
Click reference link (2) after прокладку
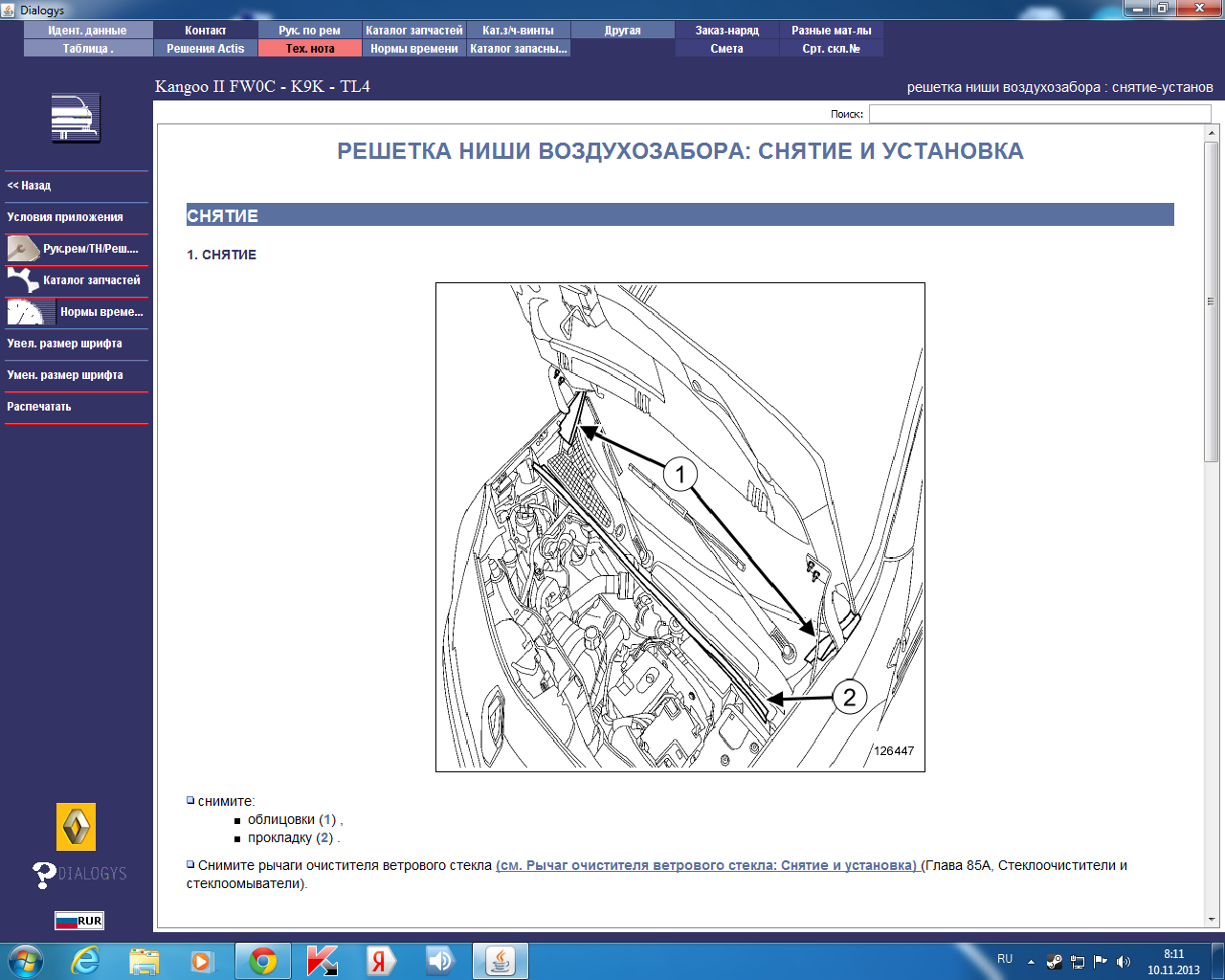click(324, 837)
